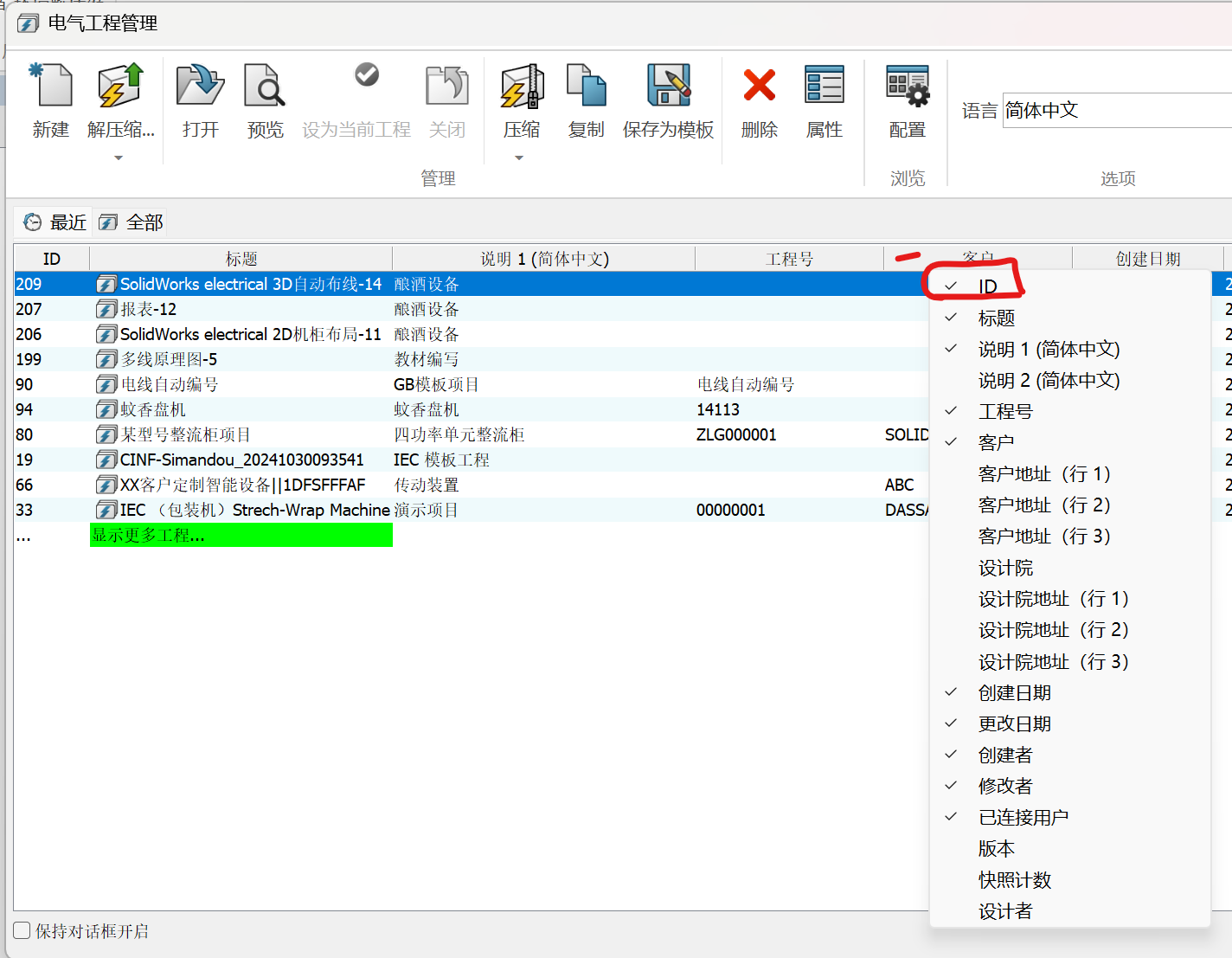Expand the dropdown arrow under 压缩

[x=519, y=158]
